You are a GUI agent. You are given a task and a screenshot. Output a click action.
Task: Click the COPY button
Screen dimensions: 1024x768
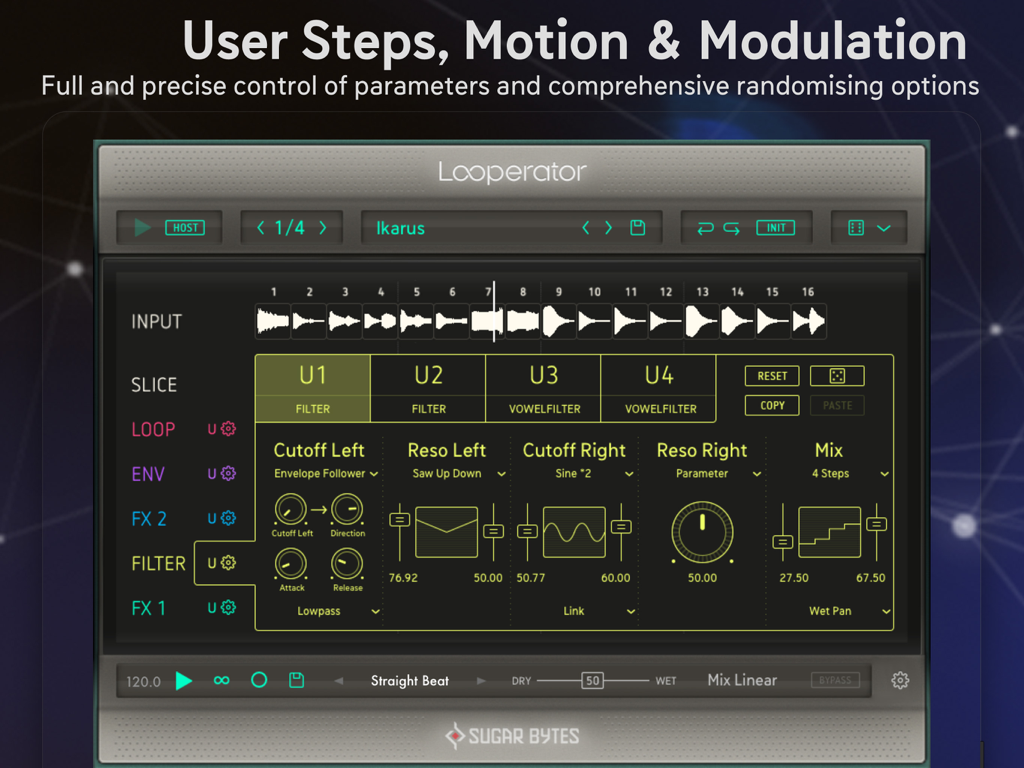coord(771,405)
